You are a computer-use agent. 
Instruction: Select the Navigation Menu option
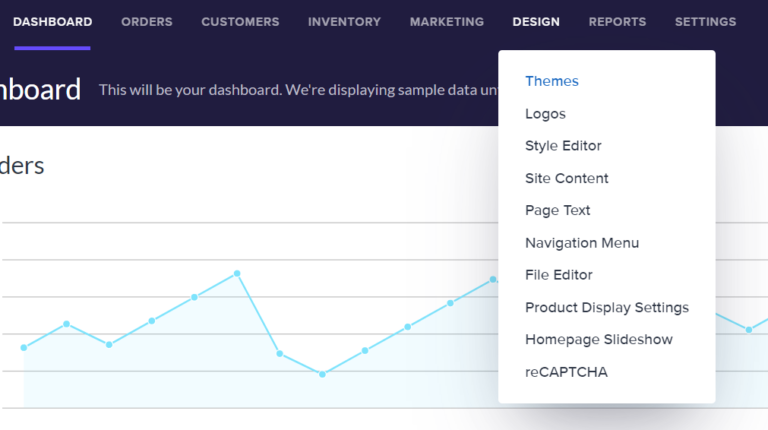(x=581, y=243)
